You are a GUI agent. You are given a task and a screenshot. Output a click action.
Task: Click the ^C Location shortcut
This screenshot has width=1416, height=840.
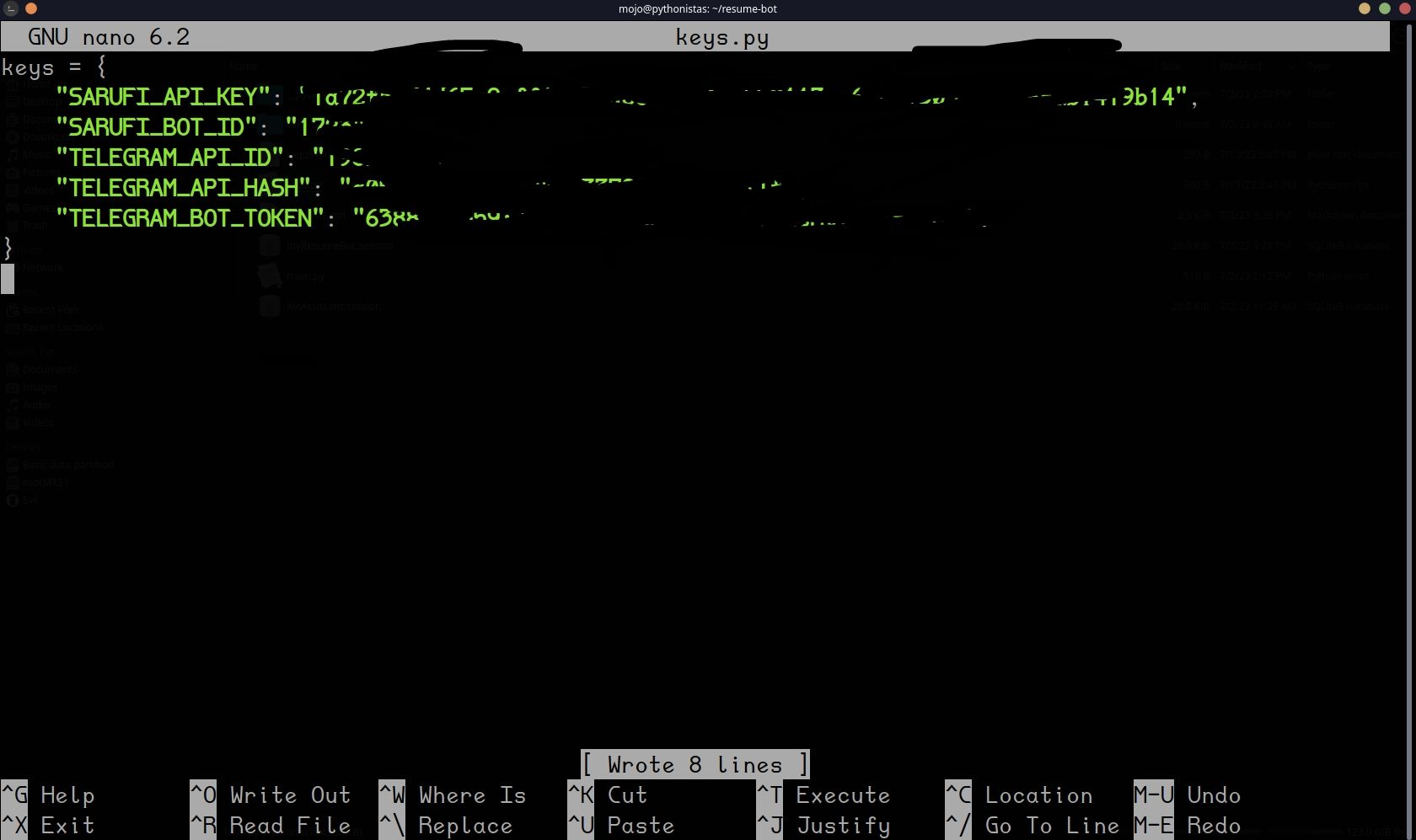[x=1019, y=795]
